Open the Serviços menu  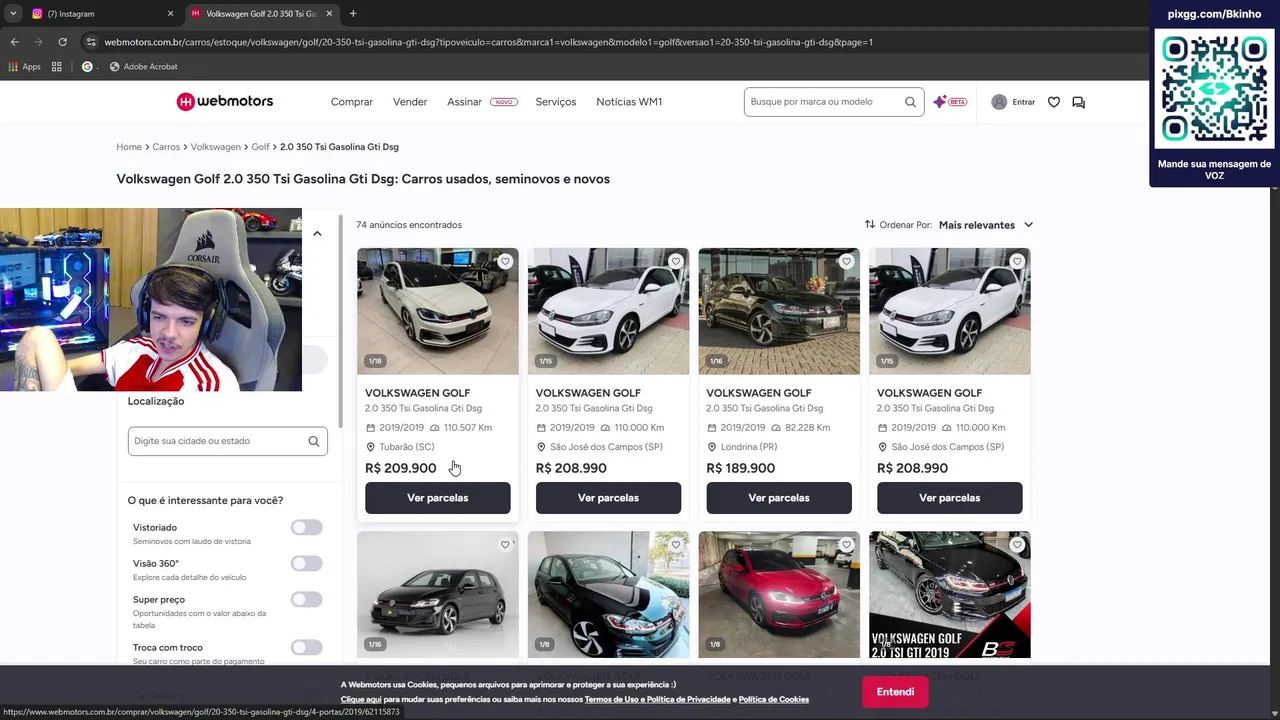pyautogui.click(x=555, y=102)
